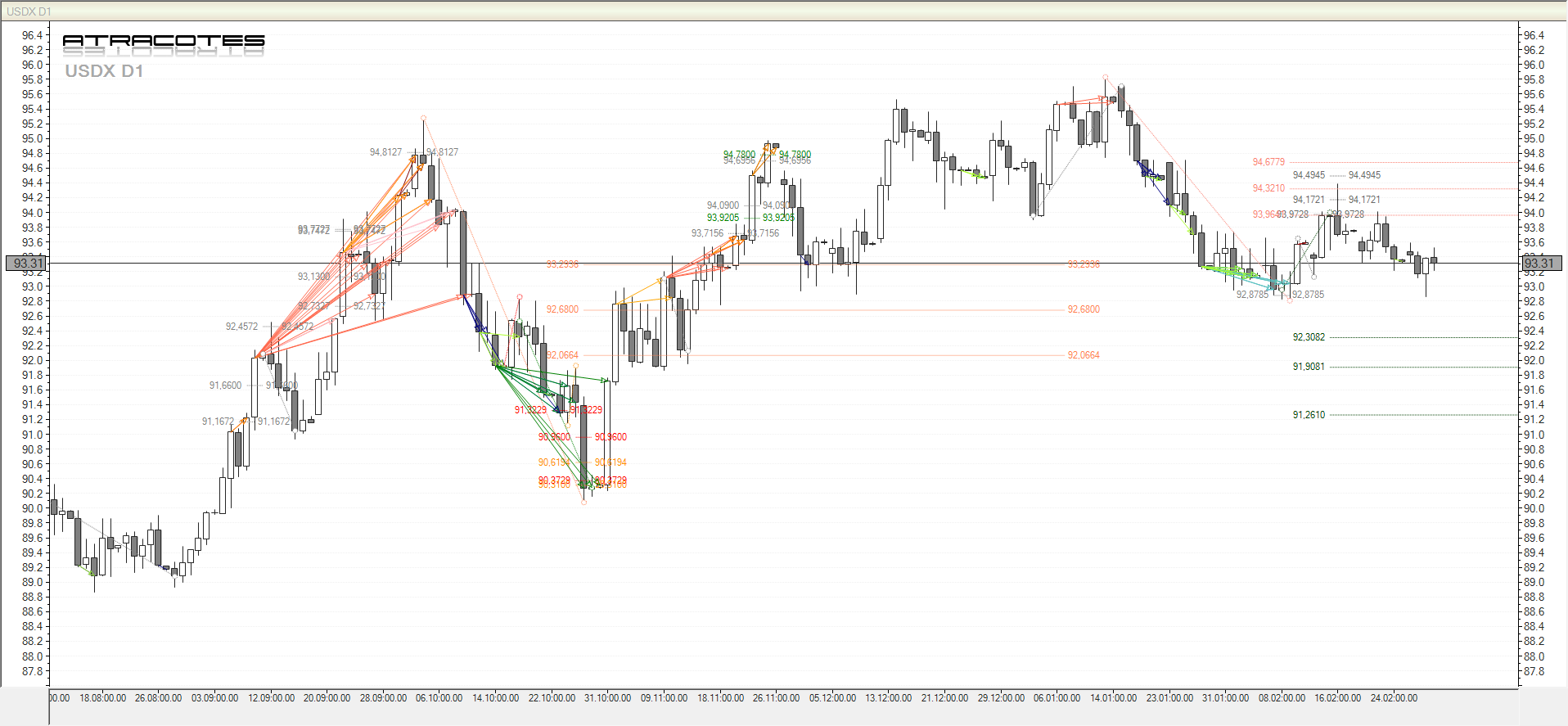Click the 16.02 00:00 date label
Screen dimensions: 1568x726
pos(1337,698)
